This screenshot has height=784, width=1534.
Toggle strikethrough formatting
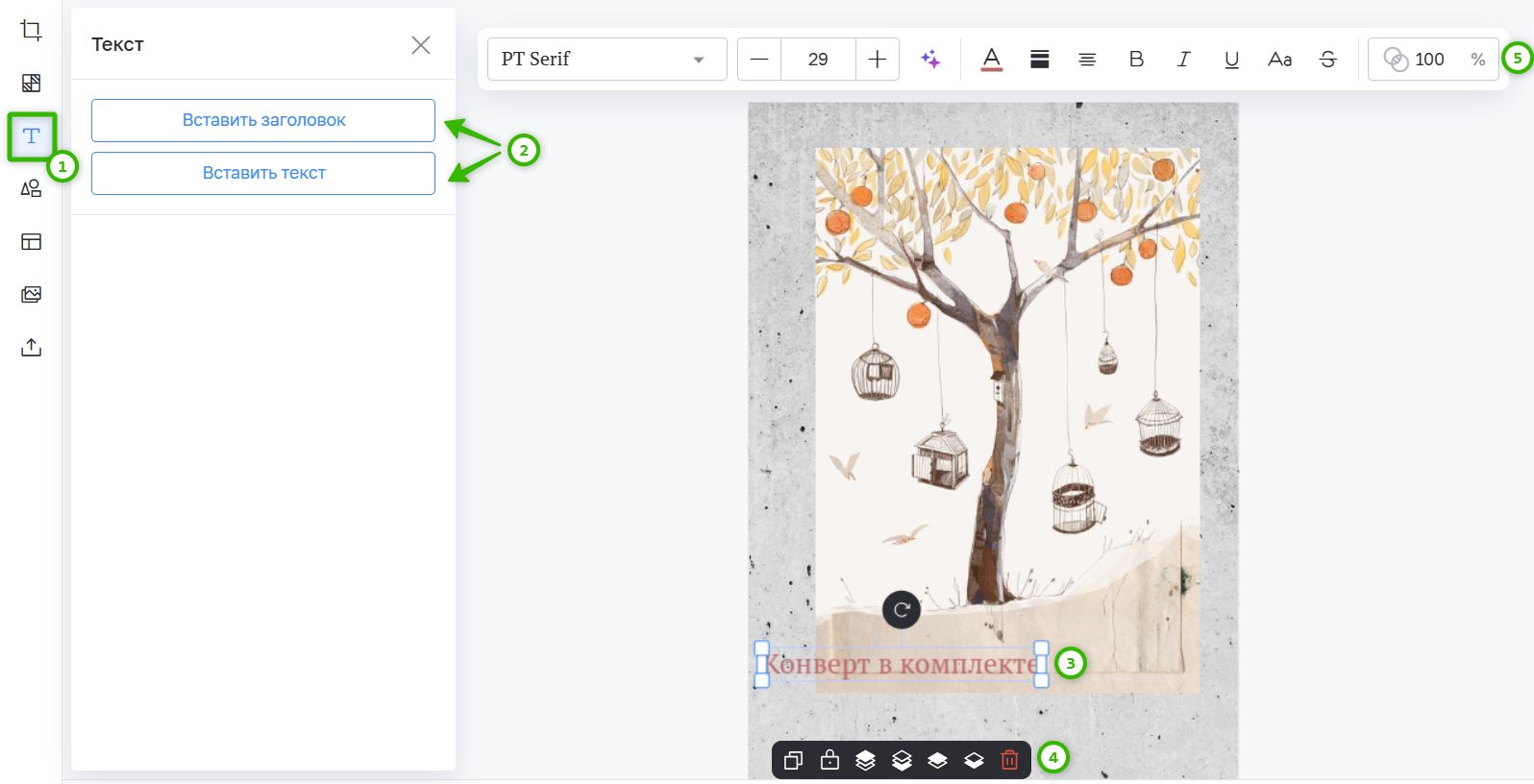(1328, 60)
